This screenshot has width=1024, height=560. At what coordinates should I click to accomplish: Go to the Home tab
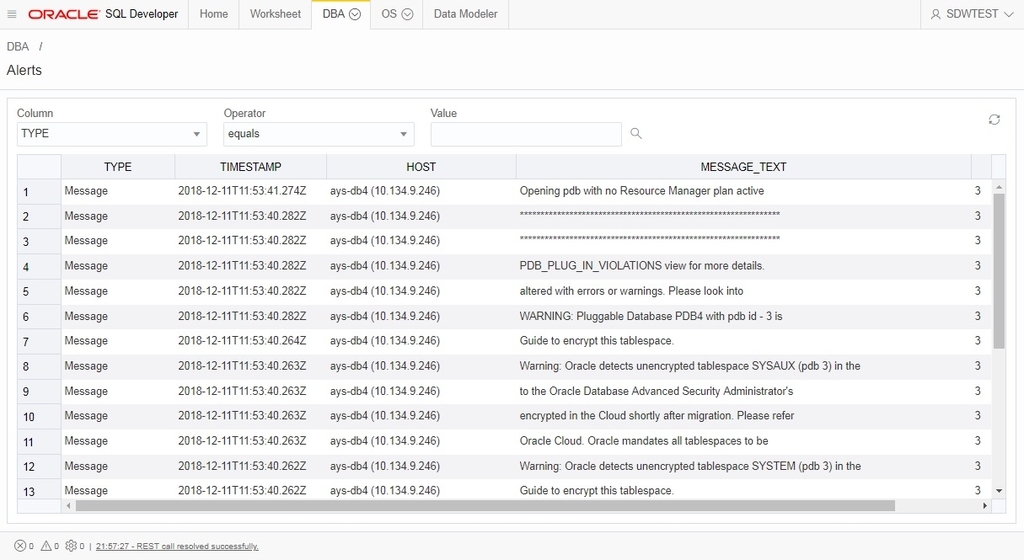tap(214, 14)
